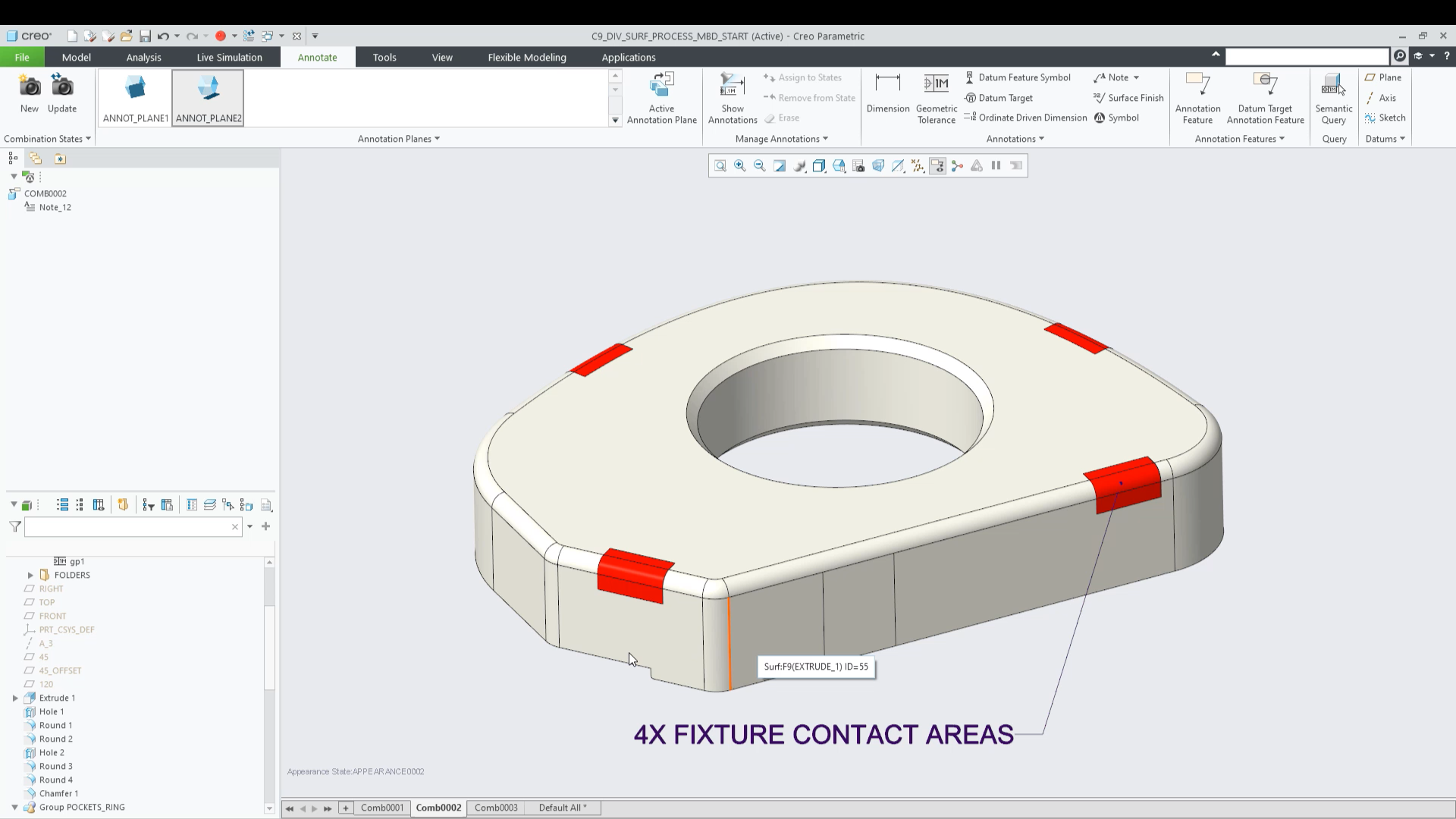
Task: Open the display style shading icon
Action: [x=818, y=165]
